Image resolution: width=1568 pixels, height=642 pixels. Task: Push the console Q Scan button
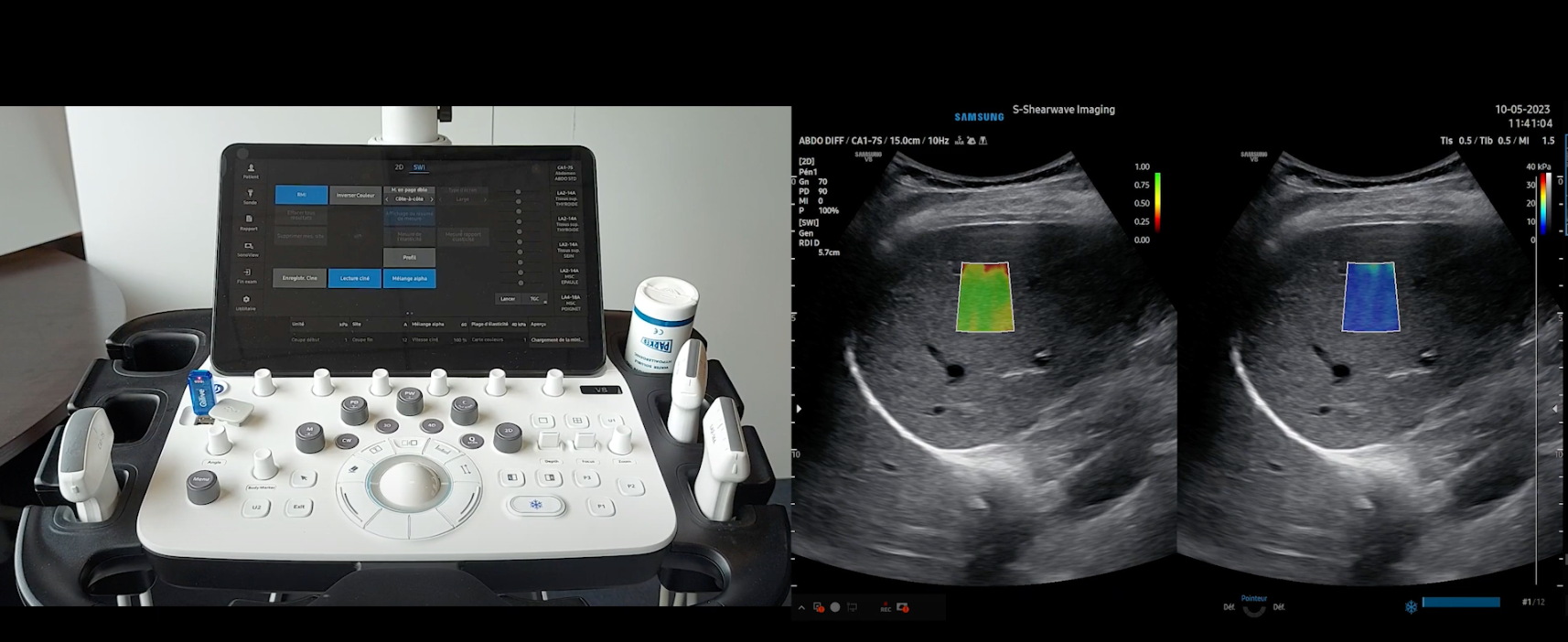click(472, 441)
